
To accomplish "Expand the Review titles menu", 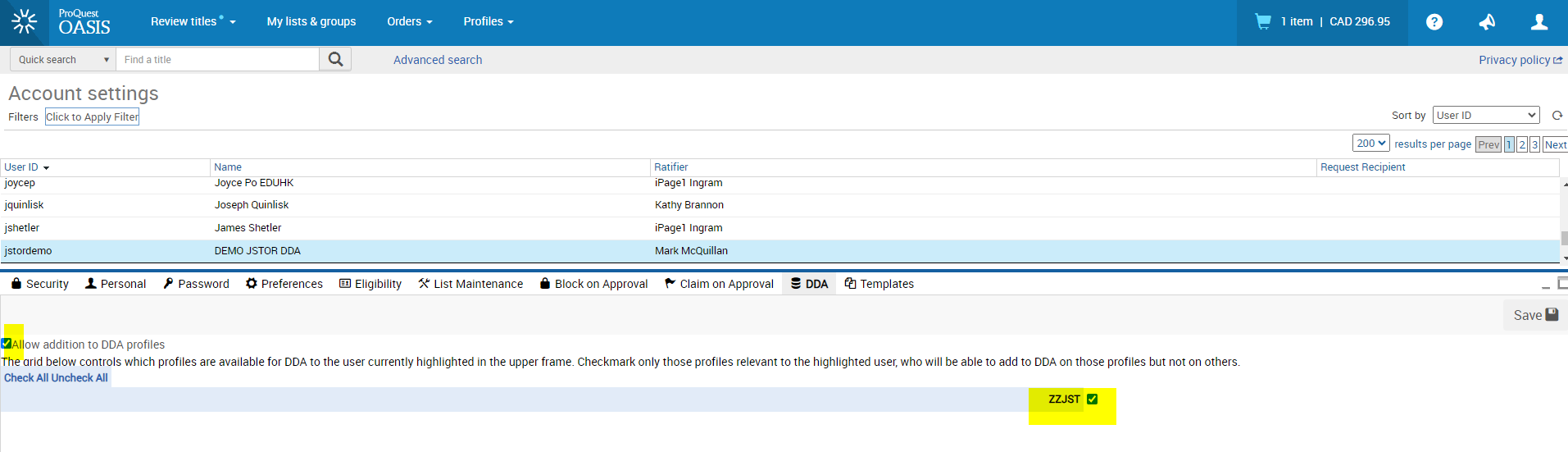I will click(x=193, y=21).
